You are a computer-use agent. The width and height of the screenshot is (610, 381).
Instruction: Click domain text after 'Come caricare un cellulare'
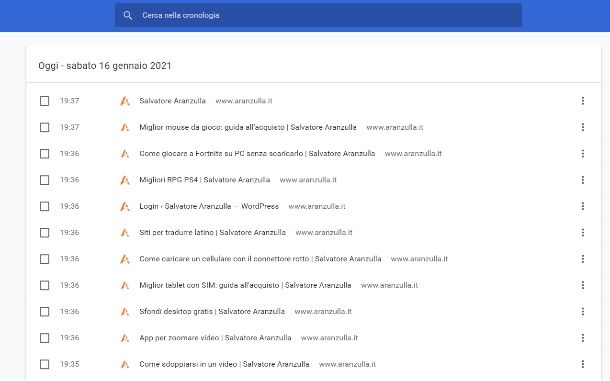pyautogui.click(x=419, y=259)
